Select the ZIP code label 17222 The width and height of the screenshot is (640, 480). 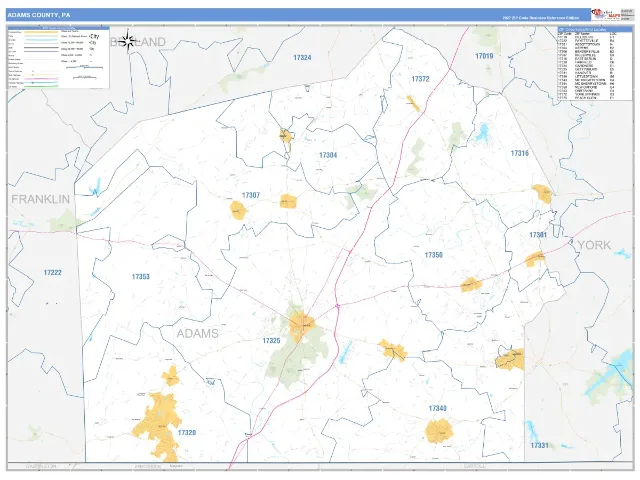[x=53, y=272]
